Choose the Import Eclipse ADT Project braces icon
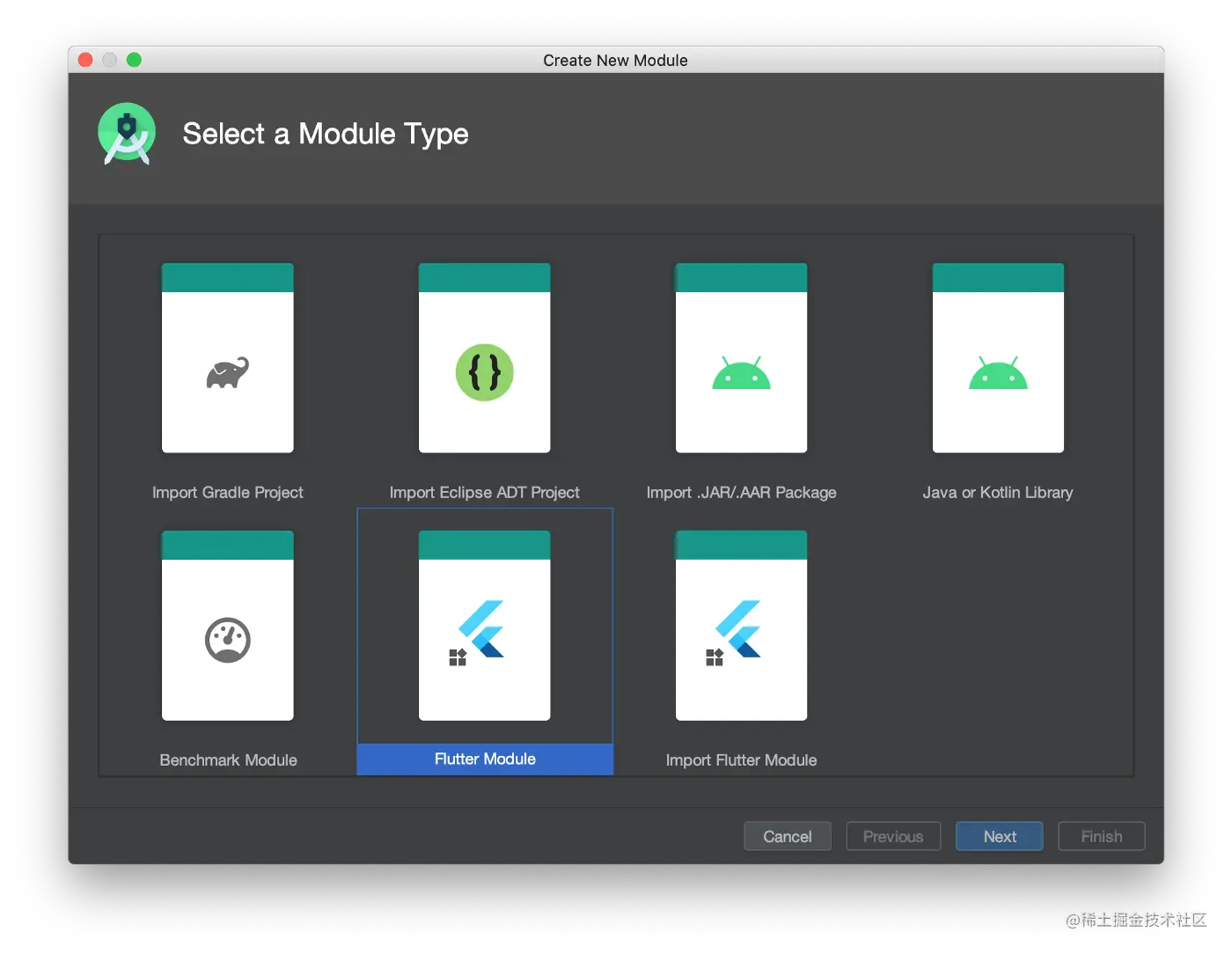Viewport: 1232px width, 954px height. [485, 372]
